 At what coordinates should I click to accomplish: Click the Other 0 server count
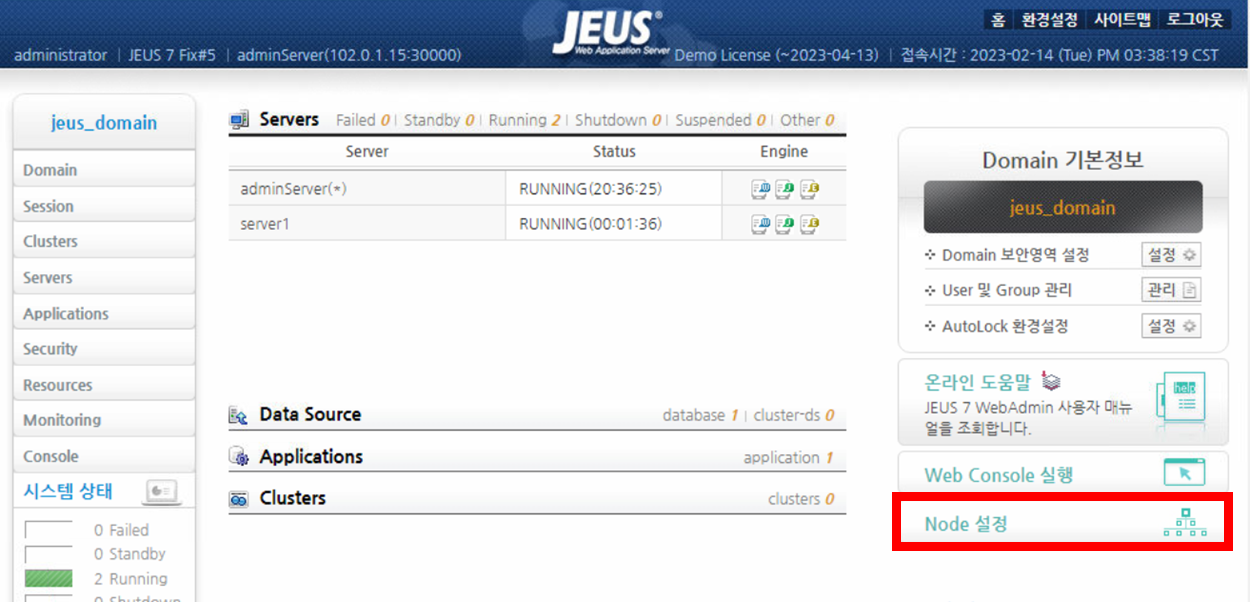(x=807, y=120)
